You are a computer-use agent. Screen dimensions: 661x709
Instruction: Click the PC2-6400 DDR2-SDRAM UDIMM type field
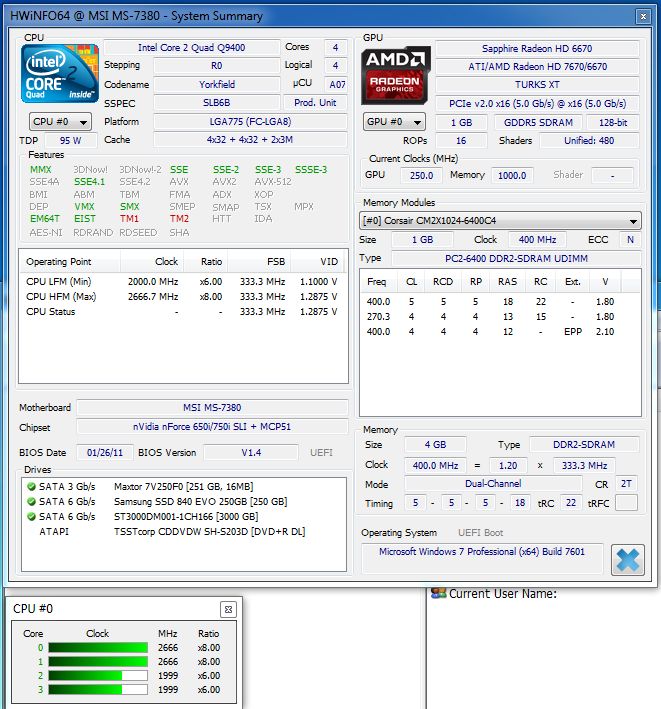(x=516, y=259)
